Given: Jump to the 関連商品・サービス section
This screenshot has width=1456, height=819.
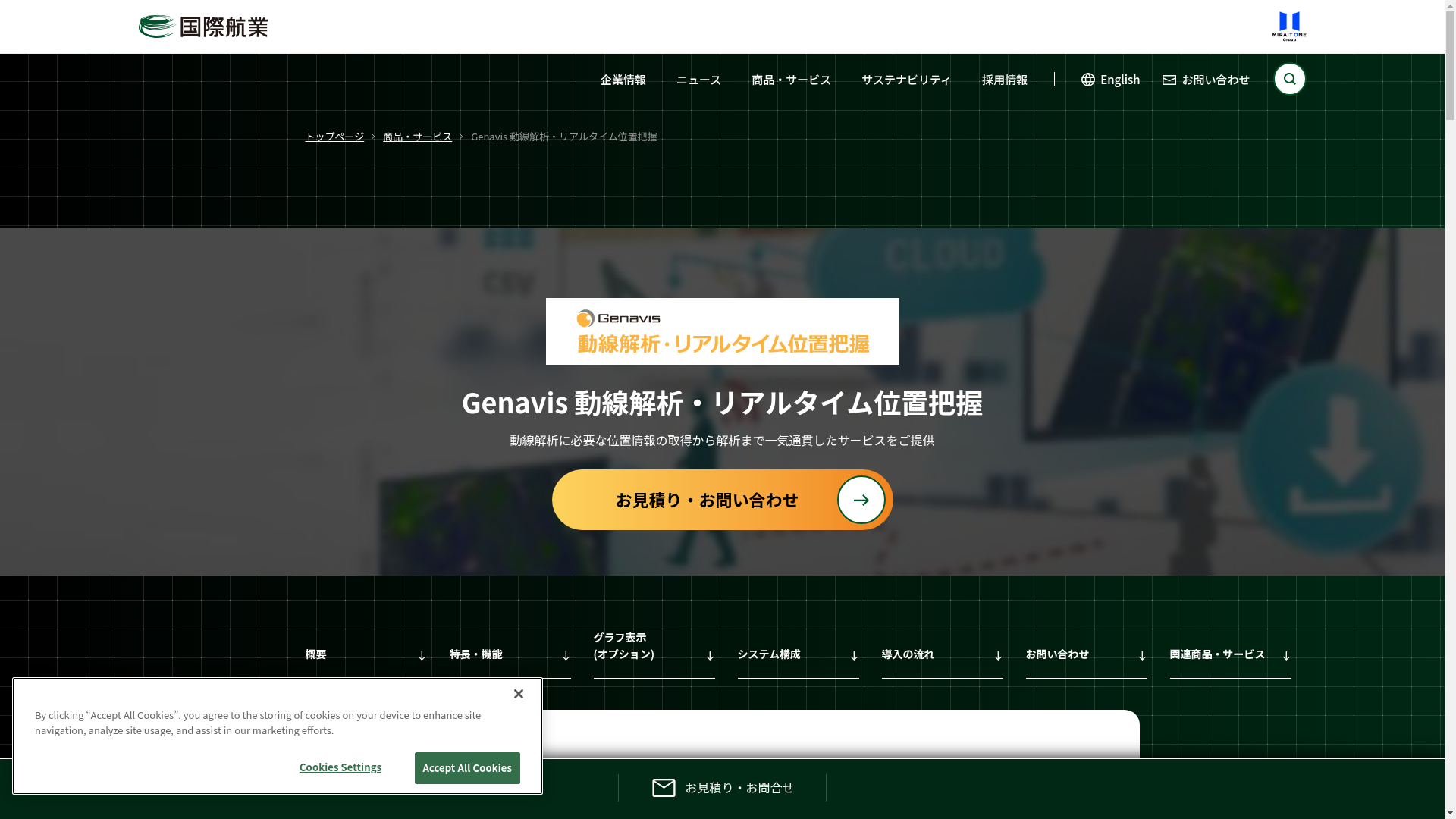Looking at the screenshot, I should coord(1231,654).
